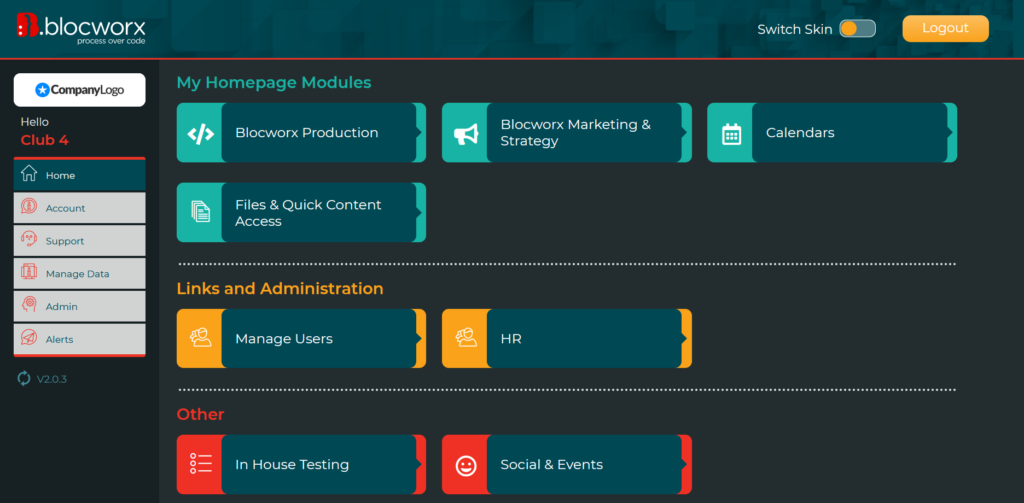
Task: Open the Social & Events module
Action: (x=567, y=464)
